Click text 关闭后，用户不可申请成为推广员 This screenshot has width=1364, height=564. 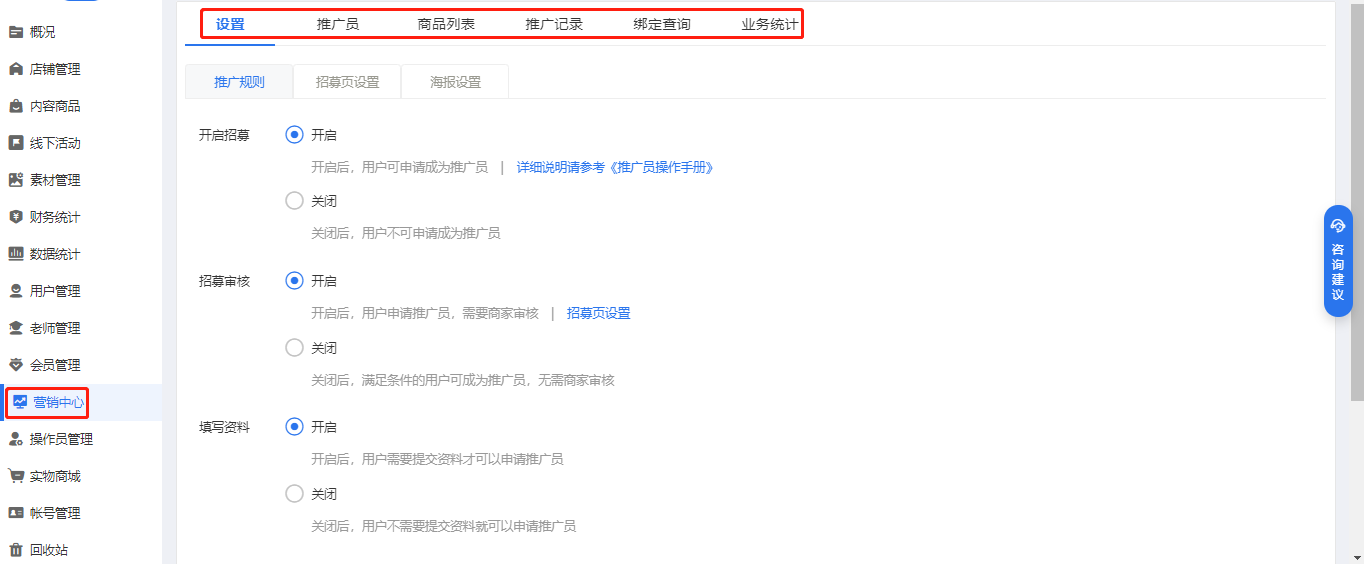point(406,233)
